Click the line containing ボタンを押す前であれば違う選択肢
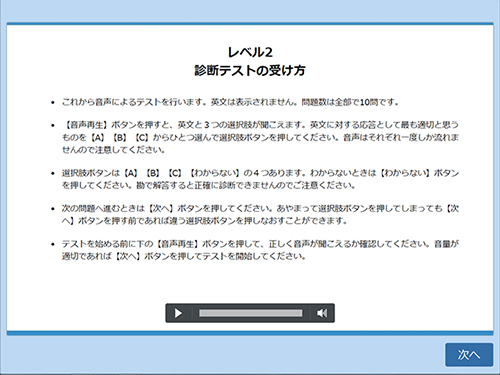Viewport: 500px width, 375px height. (x=204, y=221)
